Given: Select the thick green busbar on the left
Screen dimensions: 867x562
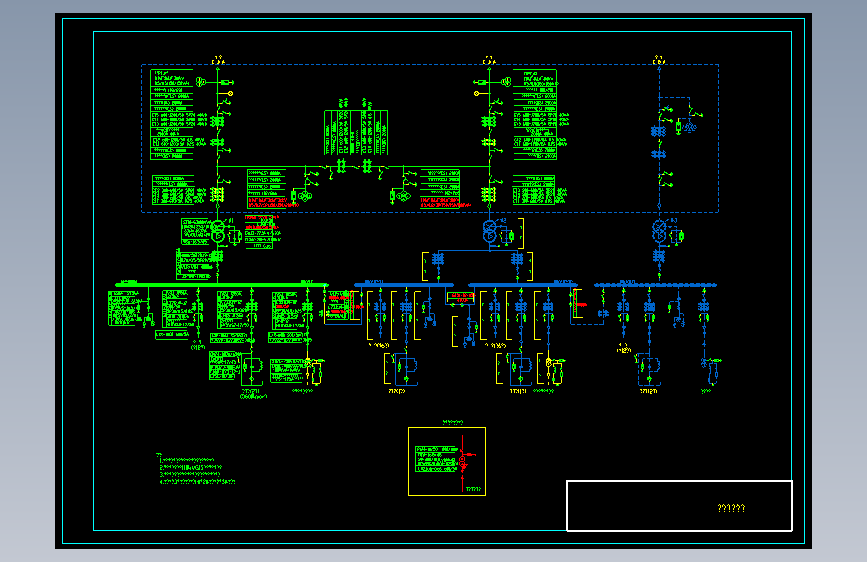Looking at the screenshot, I should [x=221, y=285].
